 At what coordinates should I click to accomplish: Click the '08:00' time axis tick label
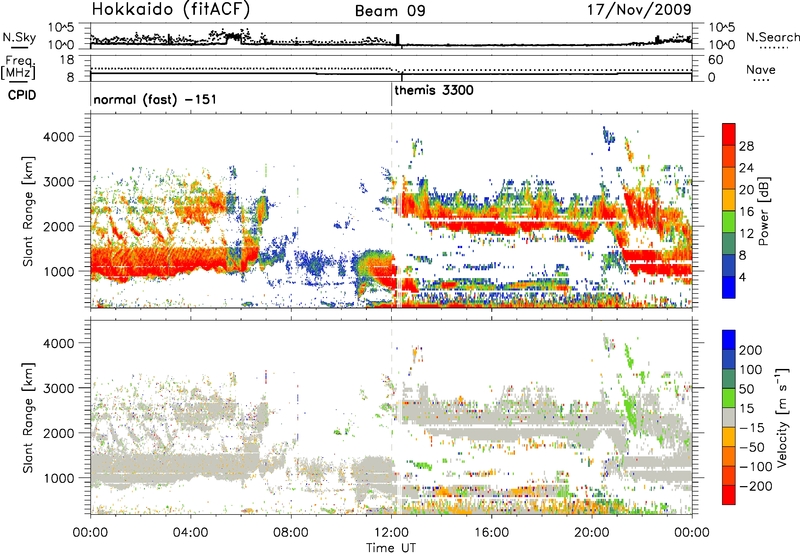tap(291, 533)
